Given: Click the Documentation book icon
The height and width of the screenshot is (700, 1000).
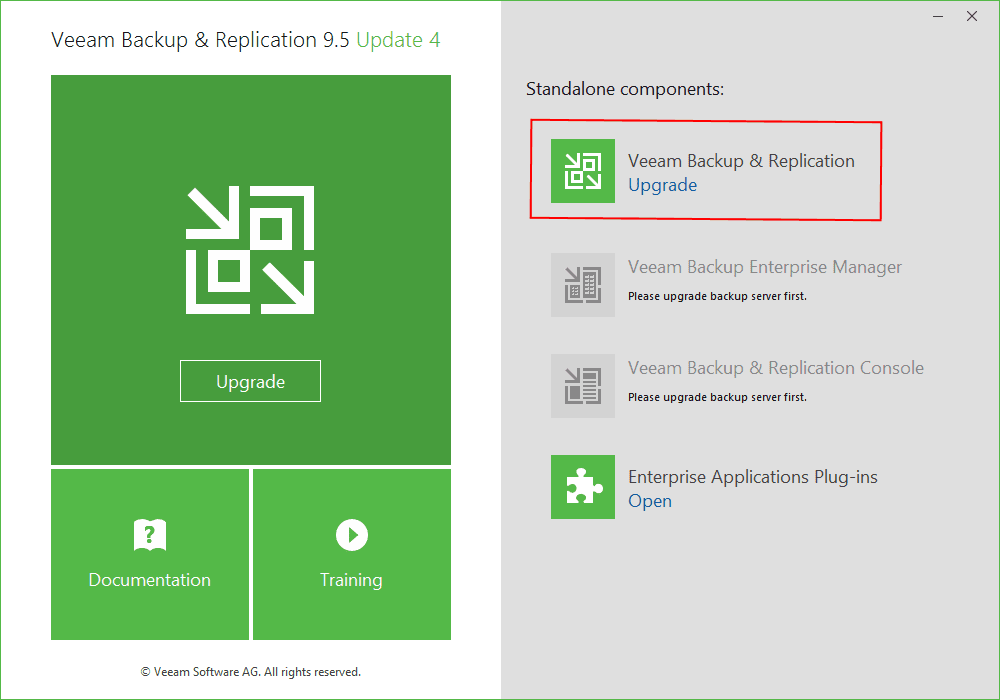Looking at the screenshot, I should tap(149, 536).
